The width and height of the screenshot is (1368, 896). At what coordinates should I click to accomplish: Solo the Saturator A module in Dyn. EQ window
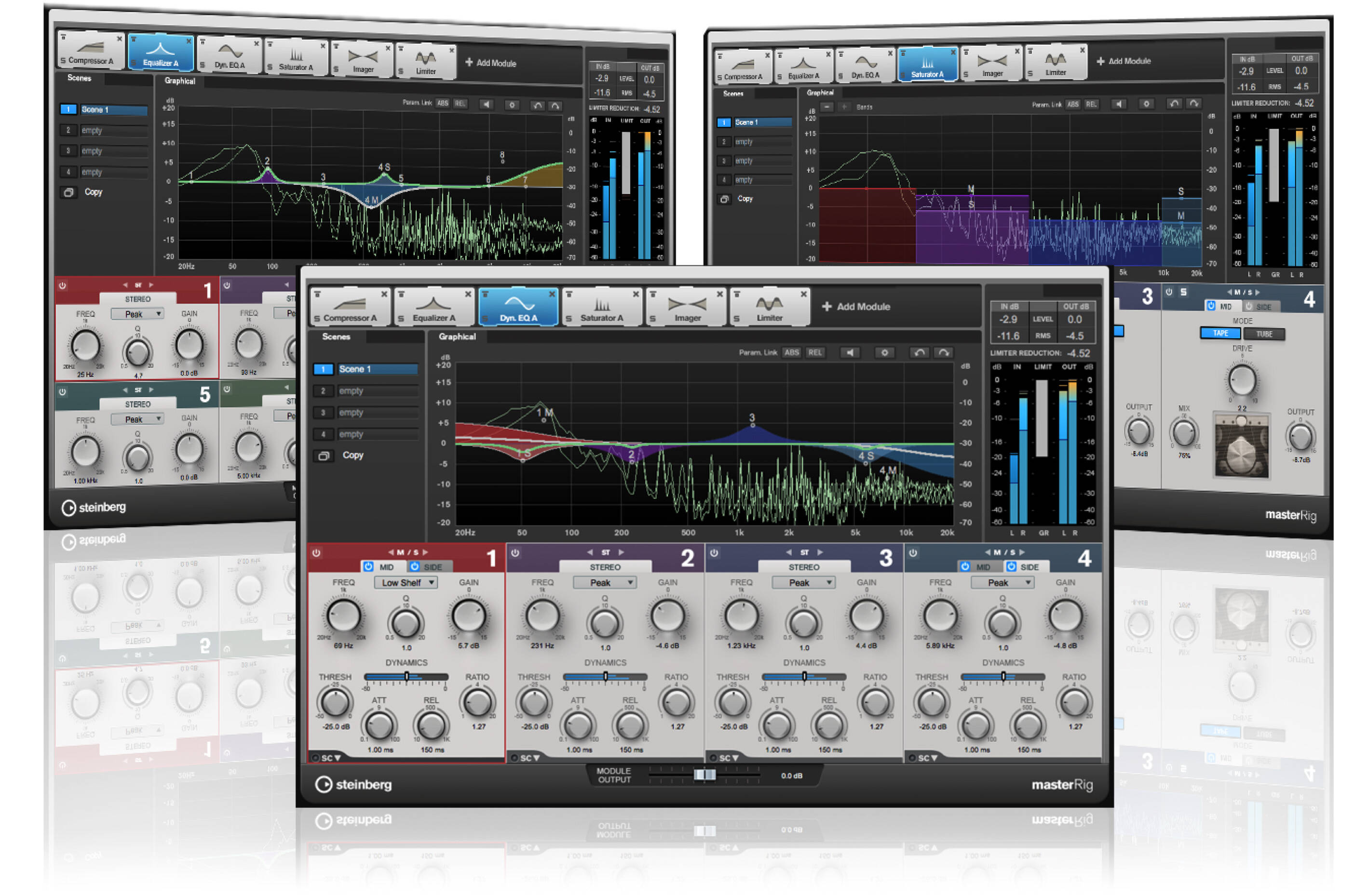click(x=569, y=319)
